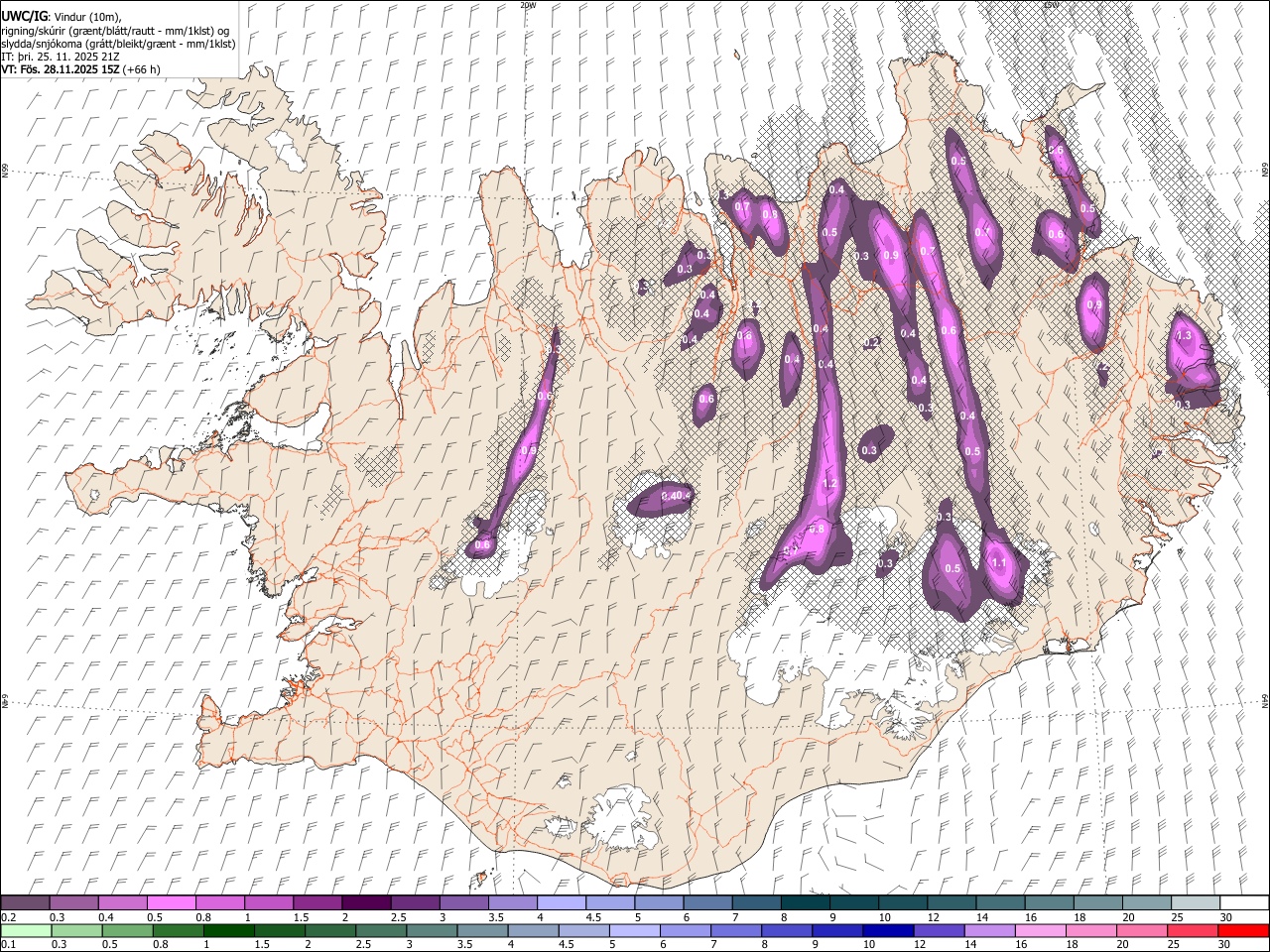Click the light grey swatch labeled 25

pyautogui.click(x=1195, y=902)
